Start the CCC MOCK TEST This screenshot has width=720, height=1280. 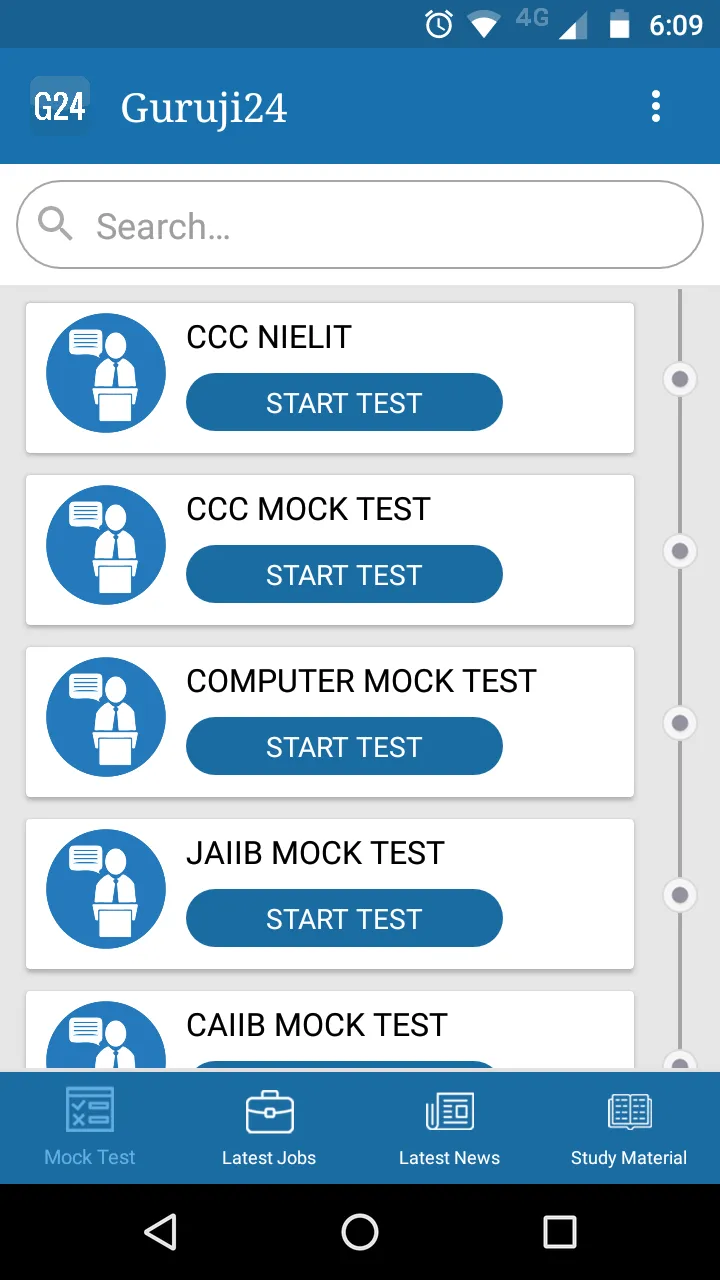click(x=344, y=575)
